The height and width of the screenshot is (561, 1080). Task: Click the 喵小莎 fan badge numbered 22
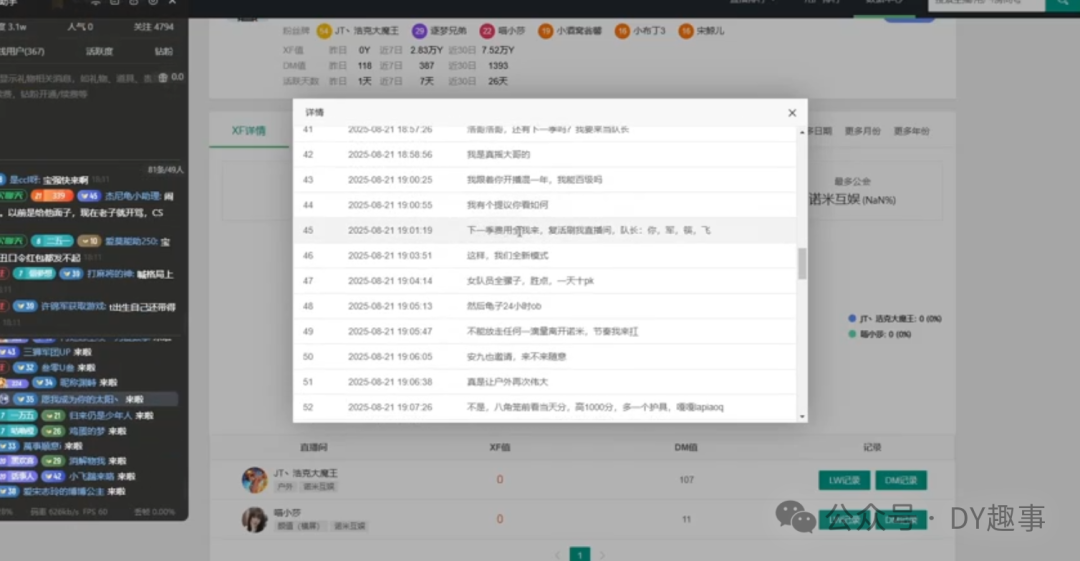[x=487, y=31]
